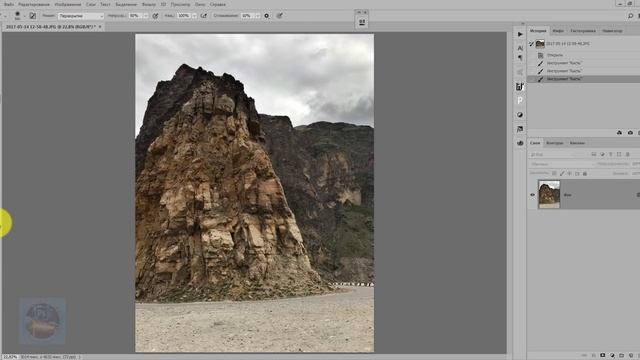This screenshot has height=360, width=640.
Task: Enable airbrush-style build-up effect
Action: [204, 16]
